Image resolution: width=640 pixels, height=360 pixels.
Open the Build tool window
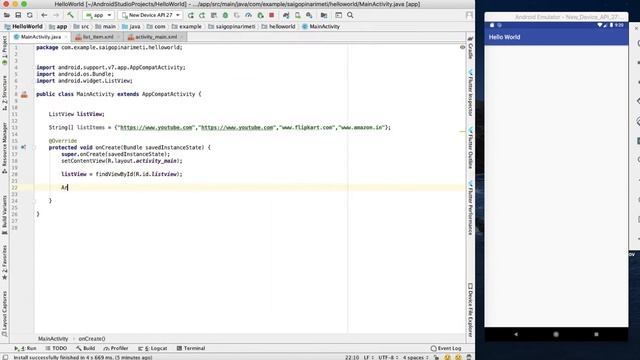click(x=85, y=348)
